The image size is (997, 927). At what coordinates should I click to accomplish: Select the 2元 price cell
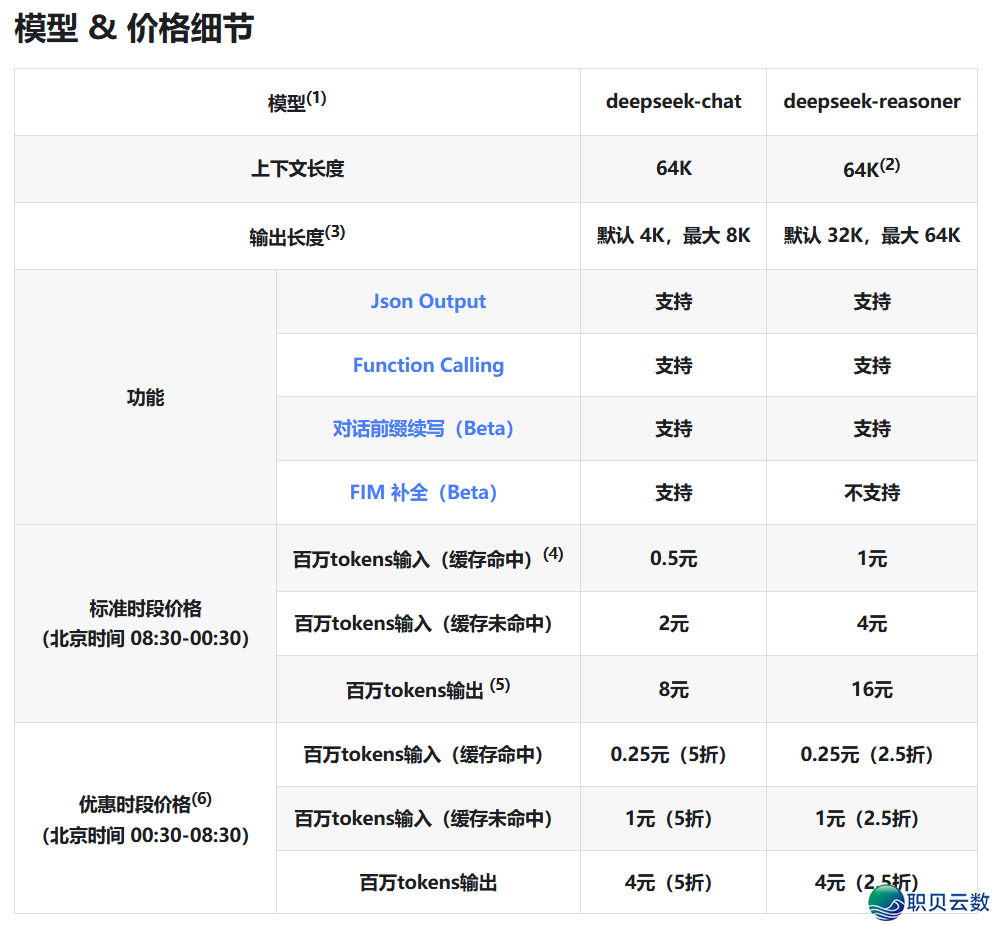(x=673, y=623)
